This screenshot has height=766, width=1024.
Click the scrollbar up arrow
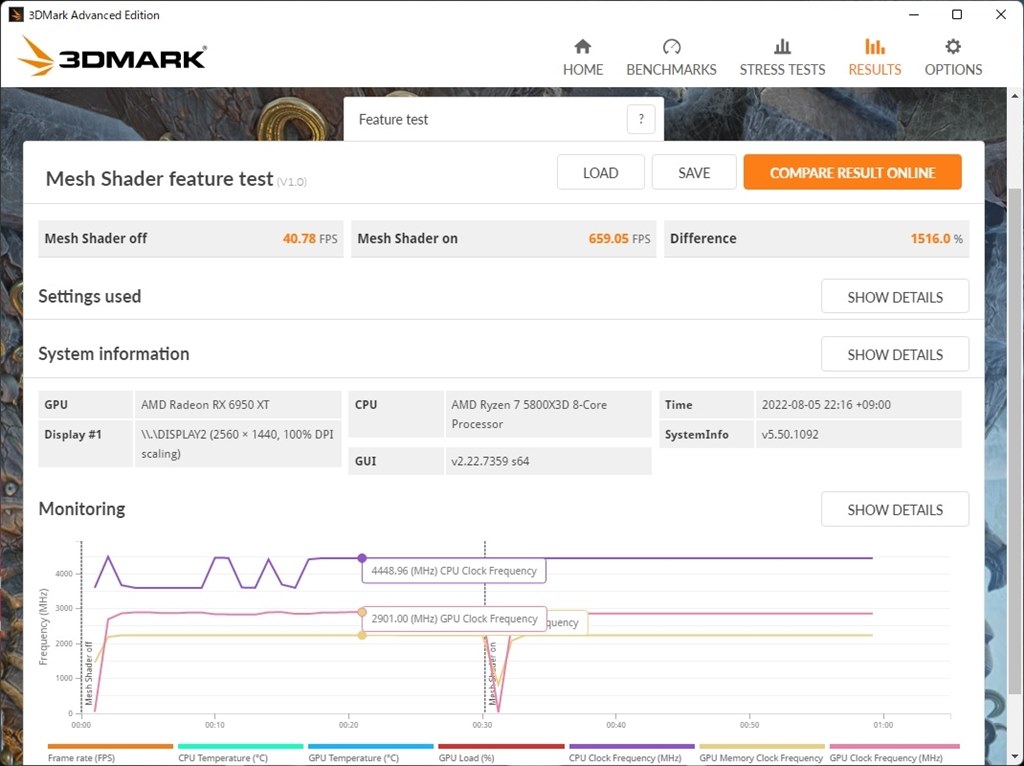[1015, 95]
